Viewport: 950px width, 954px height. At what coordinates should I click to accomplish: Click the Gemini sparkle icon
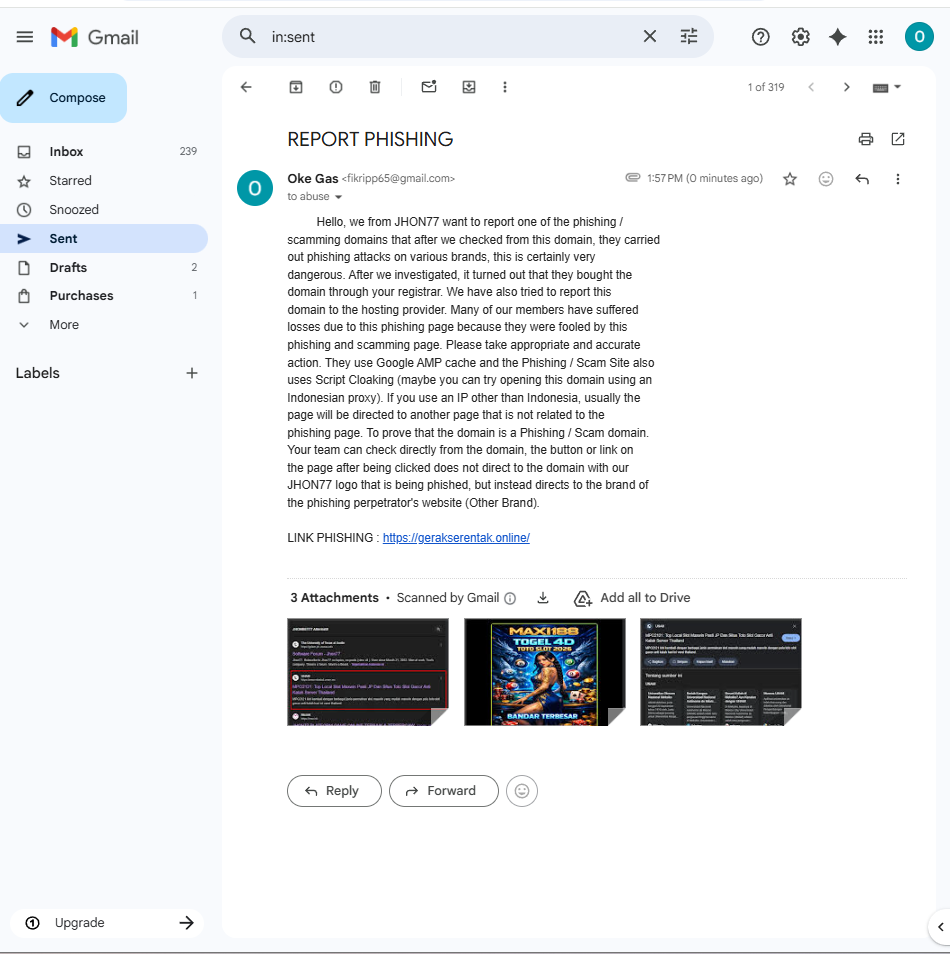[x=837, y=37]
